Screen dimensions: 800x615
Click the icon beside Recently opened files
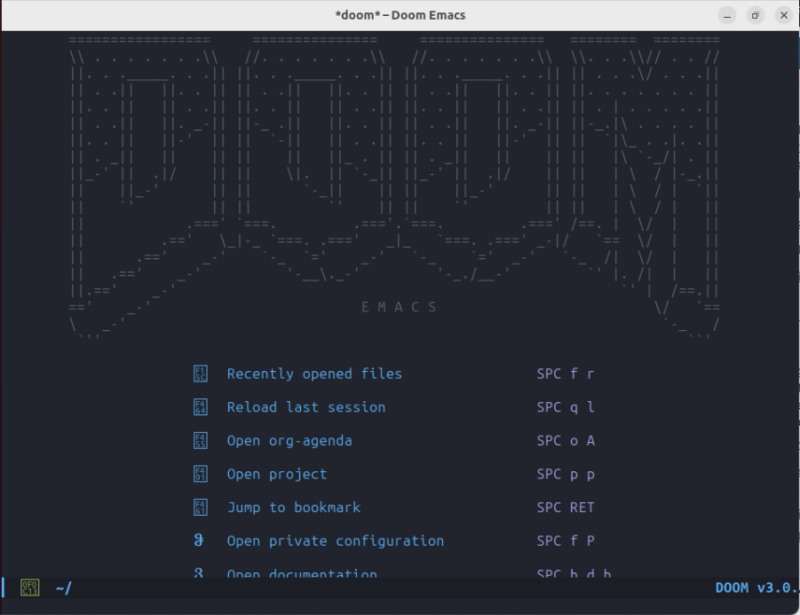tap(199, 373)
